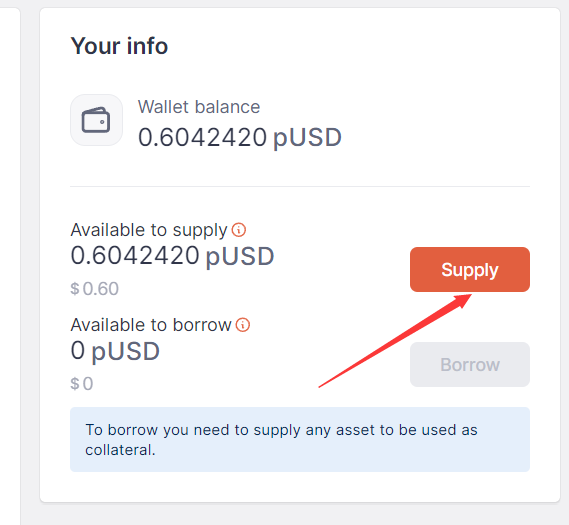
Task: Click the $0.60 supply value
Action: coord(94,289)
